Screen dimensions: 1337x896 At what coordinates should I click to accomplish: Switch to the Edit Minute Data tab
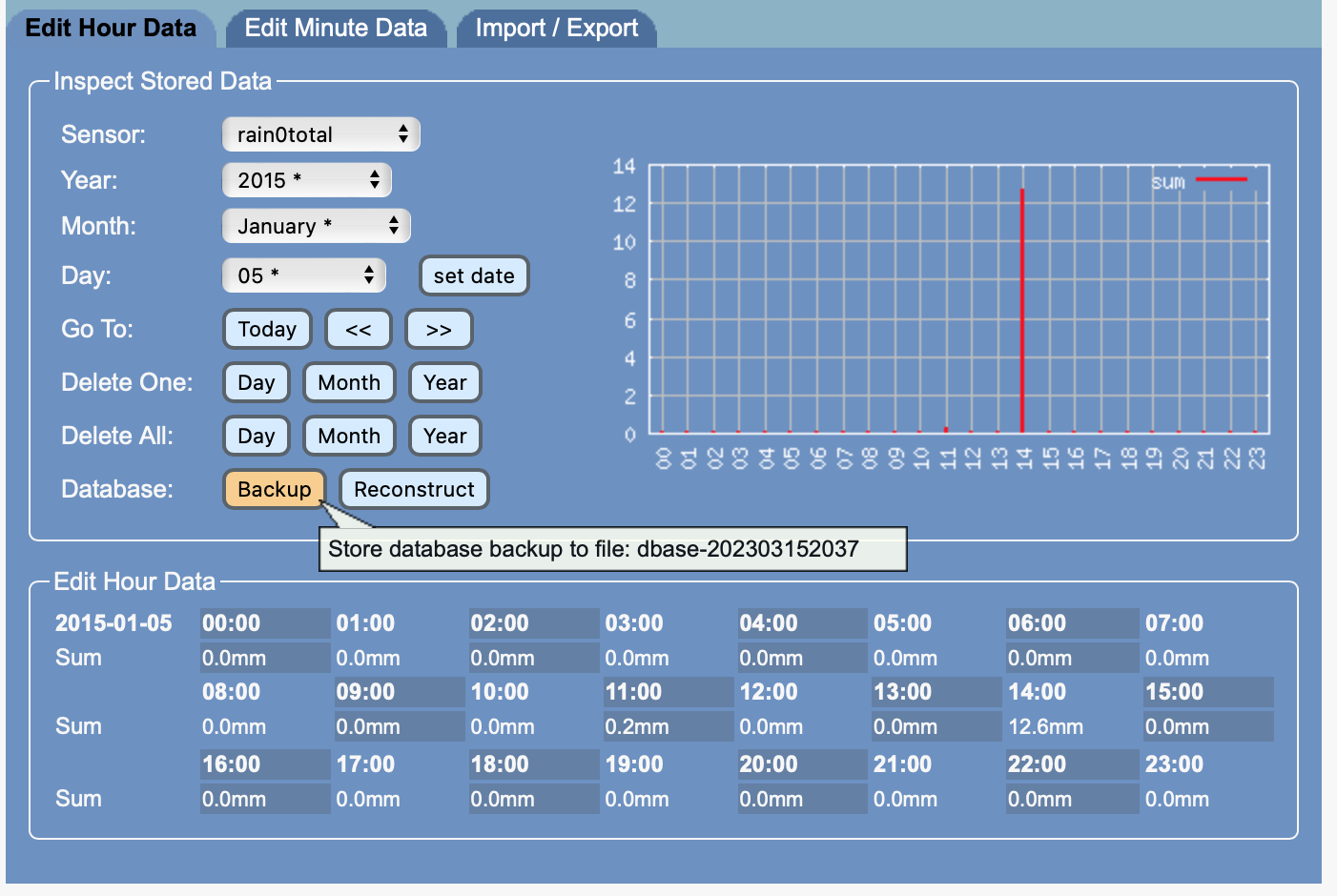(x=336, y=28)
